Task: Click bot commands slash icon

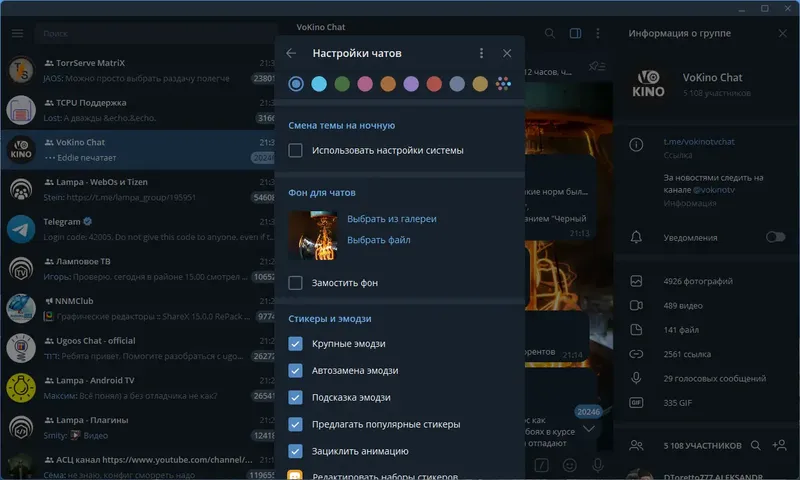Action: (x=541, y=465)
